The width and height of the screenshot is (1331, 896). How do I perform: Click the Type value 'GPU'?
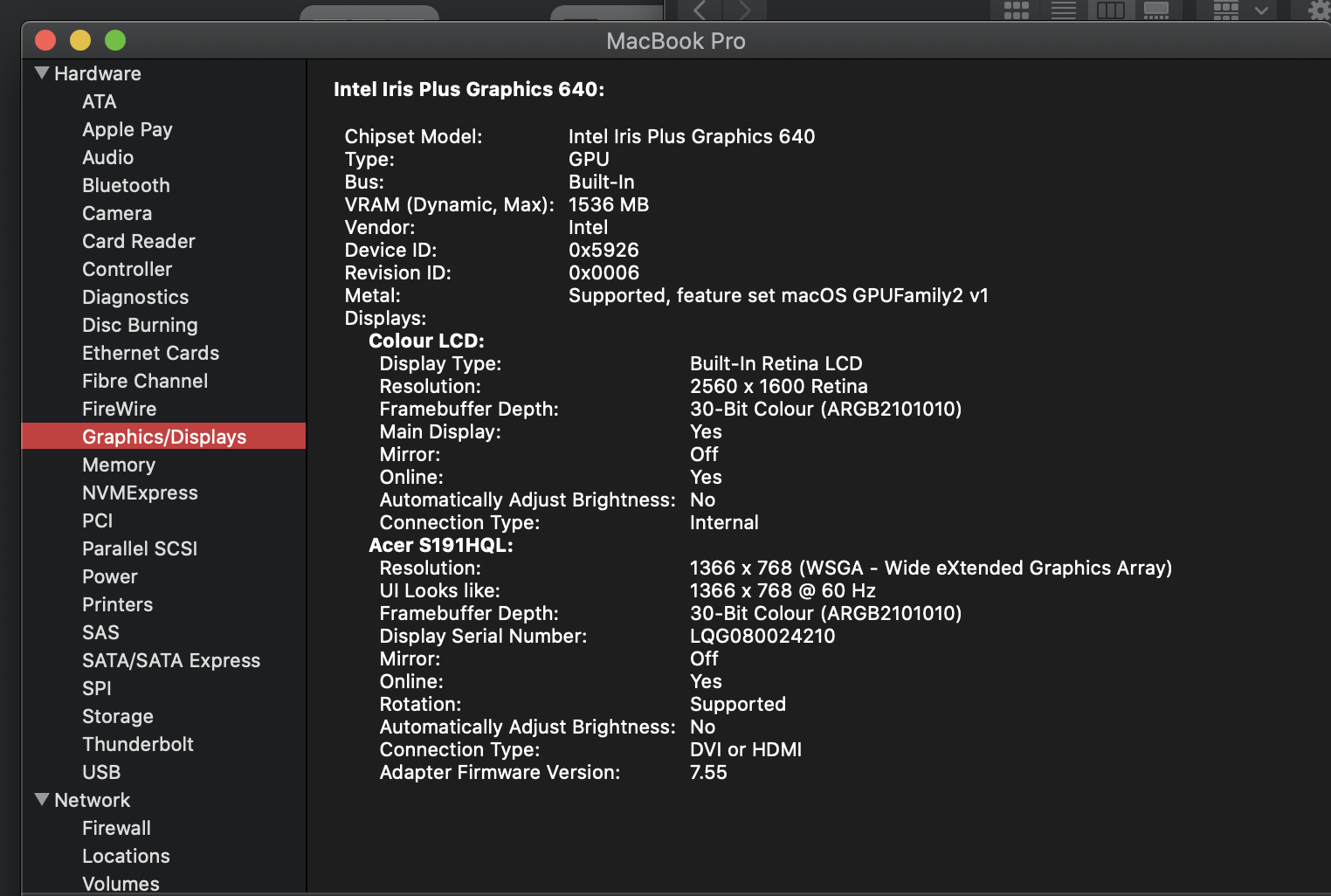coord(590,159)
